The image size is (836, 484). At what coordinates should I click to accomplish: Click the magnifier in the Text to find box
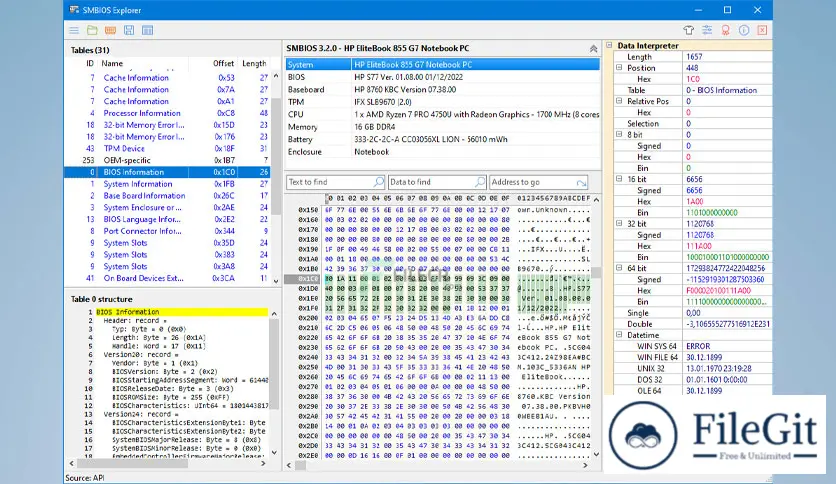[379, 182]
